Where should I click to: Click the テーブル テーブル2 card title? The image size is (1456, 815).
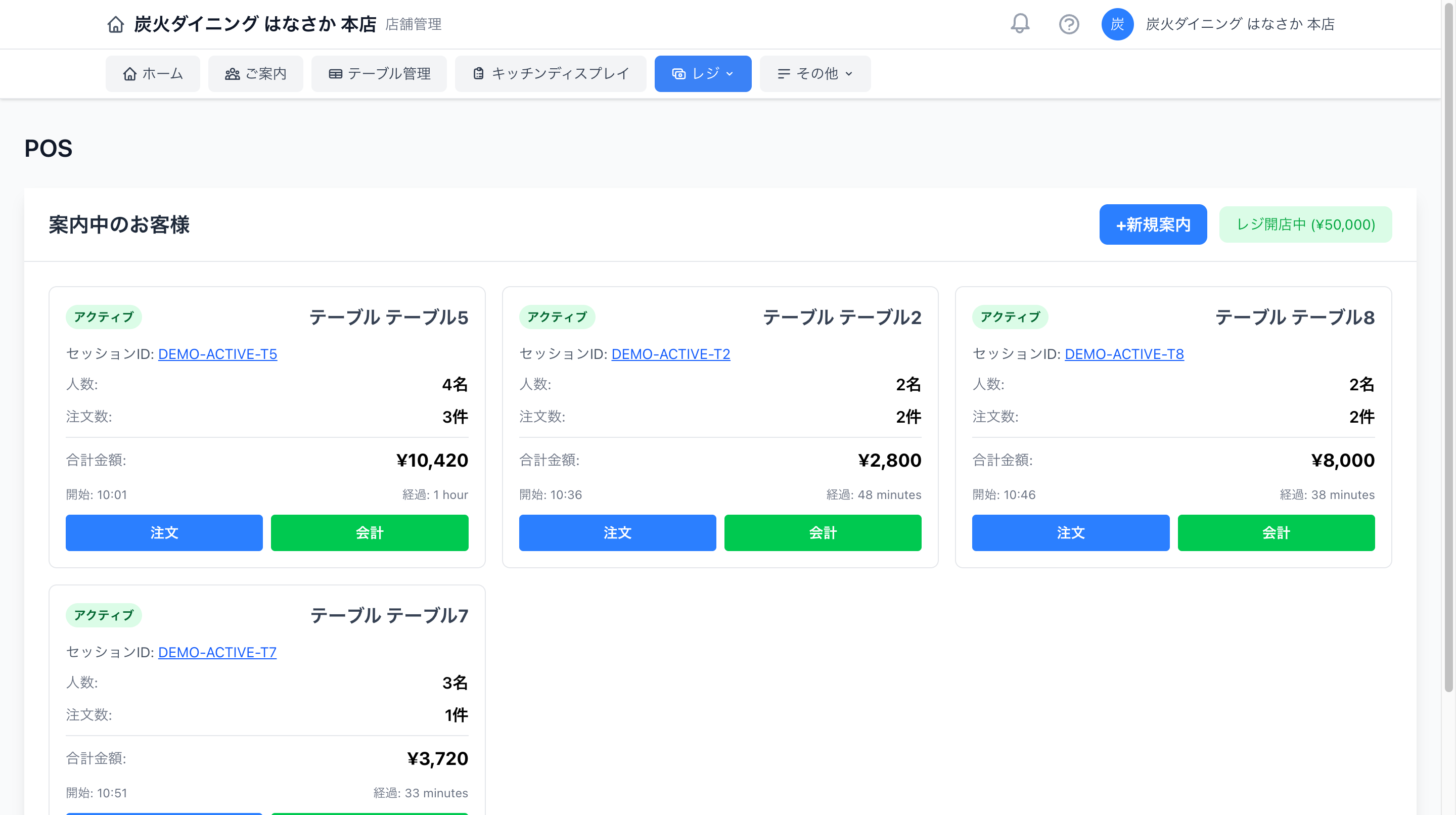(x=842, y=317)
